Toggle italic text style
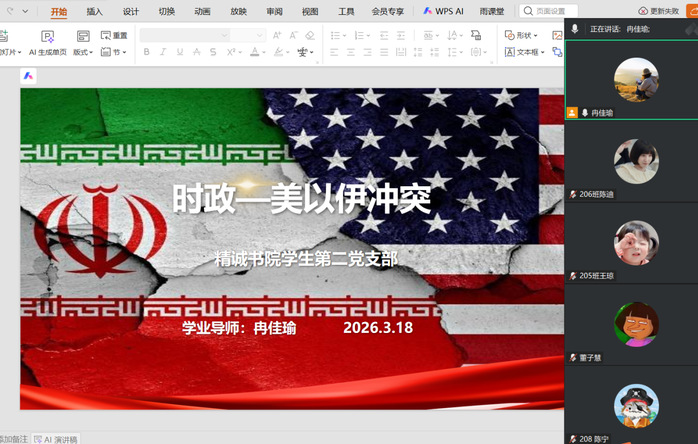698x444 pixels. coord(163,52)
